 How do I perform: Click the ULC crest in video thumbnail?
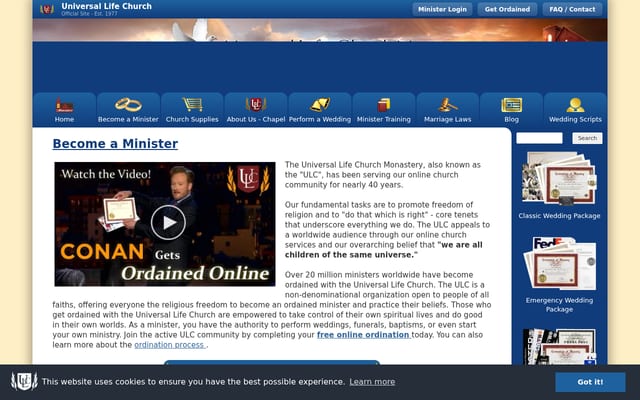coord(249,180)
